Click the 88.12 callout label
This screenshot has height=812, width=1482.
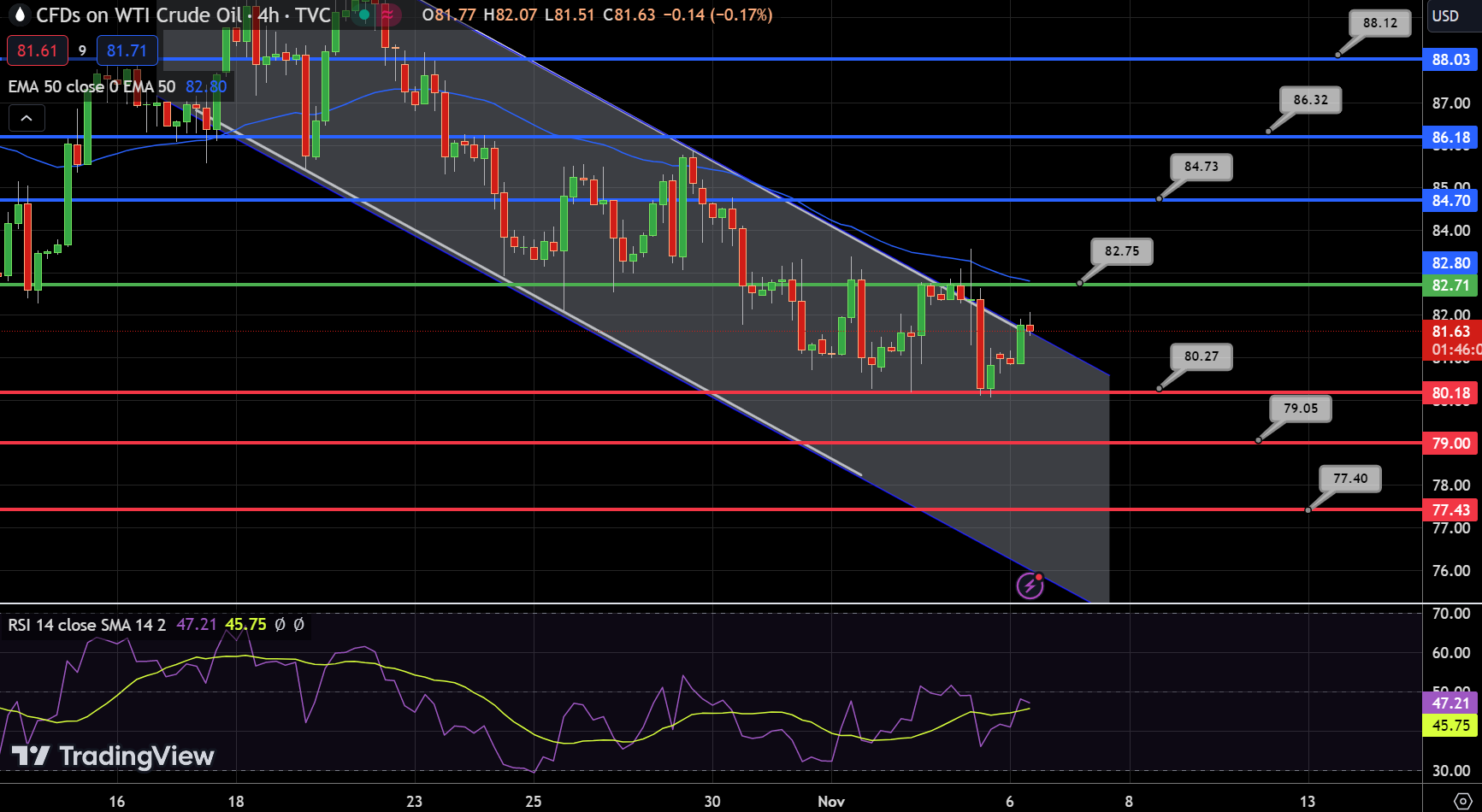(x=1380, y=23)
